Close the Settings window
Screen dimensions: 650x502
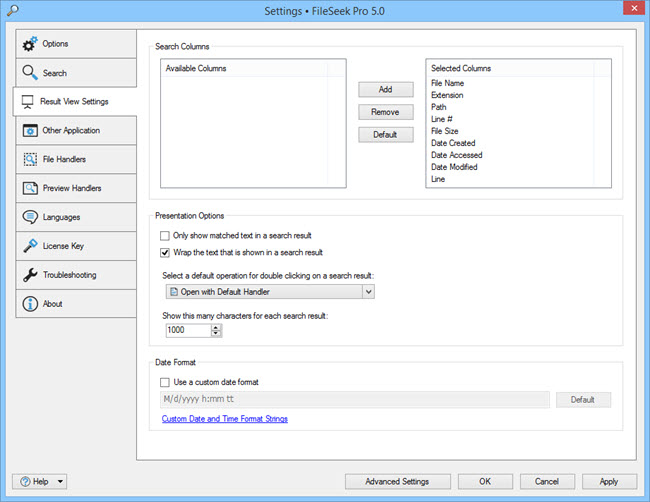634,8
